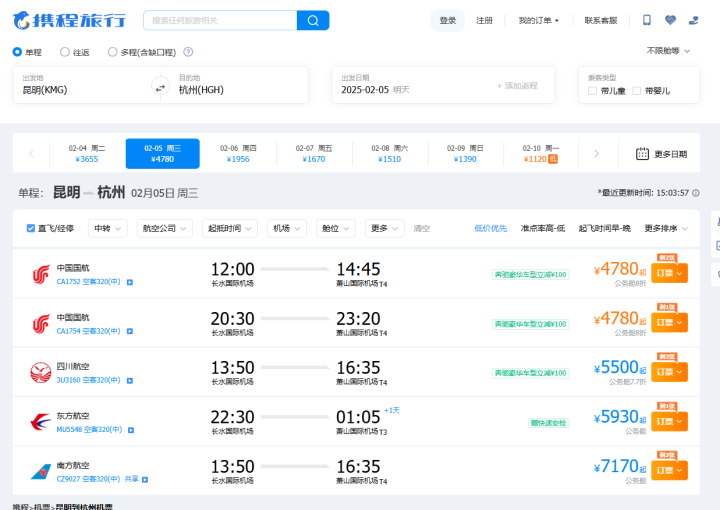Image resolution: width=720 pixels, height=510 pixels.
Task: Click the heart favorites icon in header
Action: pyautogui.click(x=670, y=20)
